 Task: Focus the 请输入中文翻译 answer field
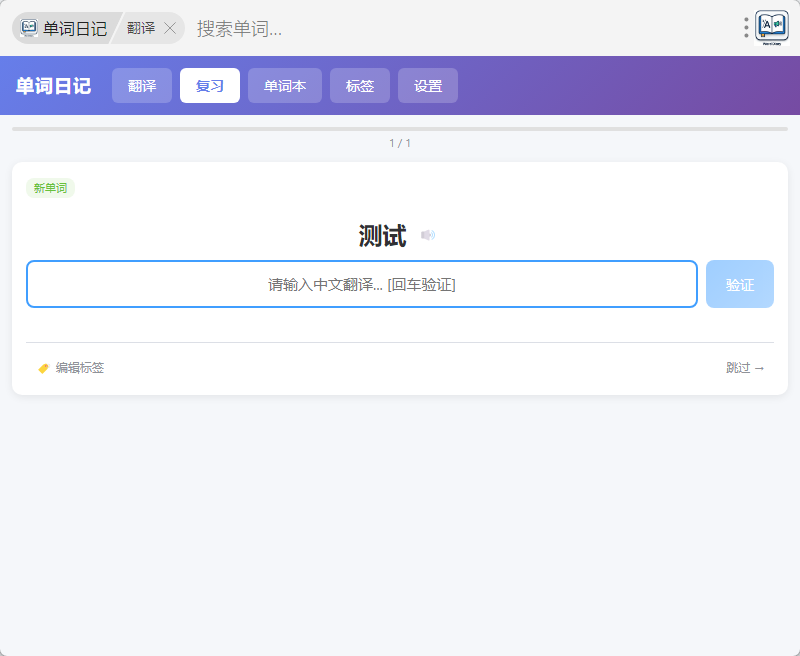click(x=361, y=284)
